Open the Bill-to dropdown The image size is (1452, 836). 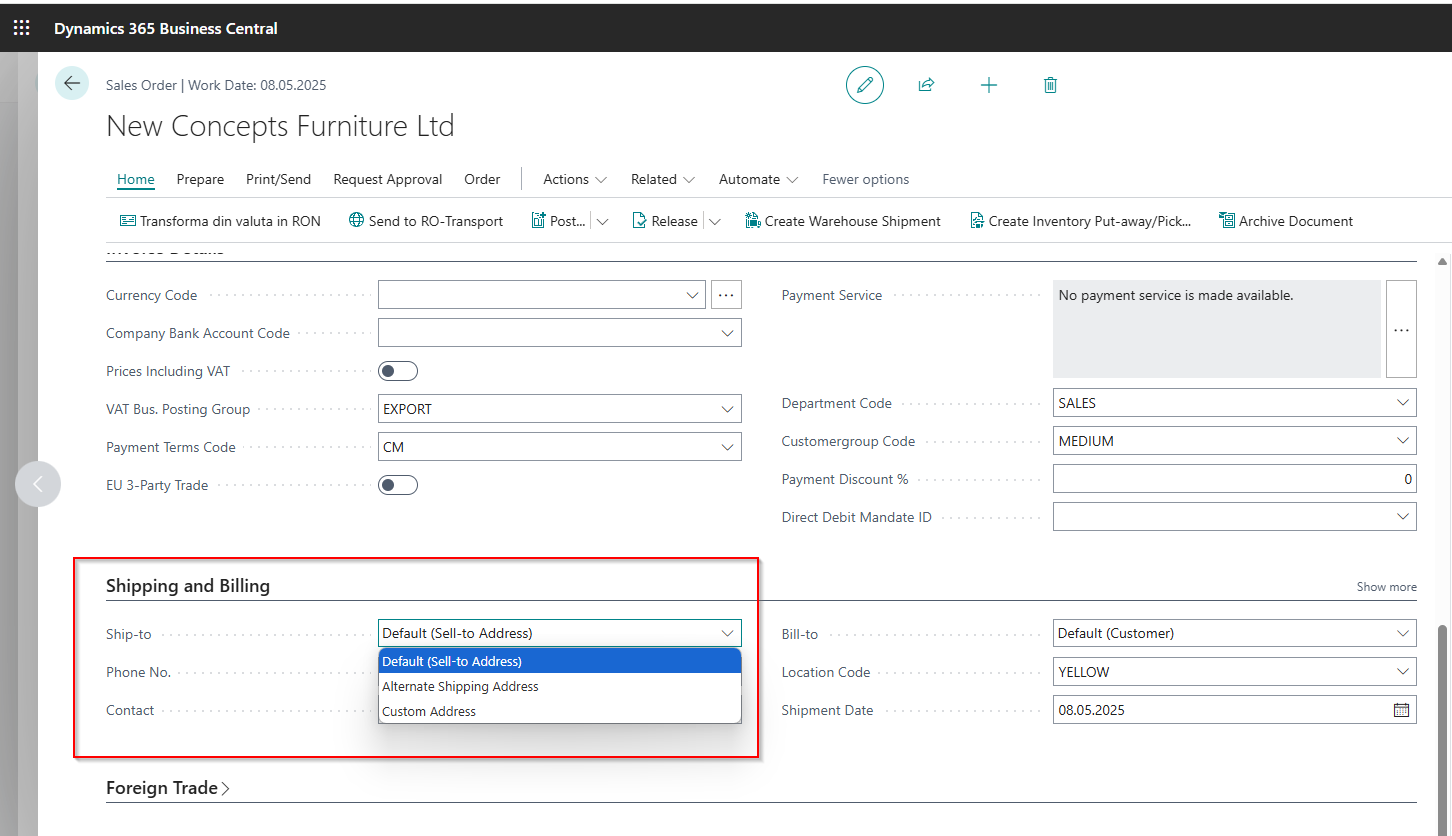(x=1403, y=633)
